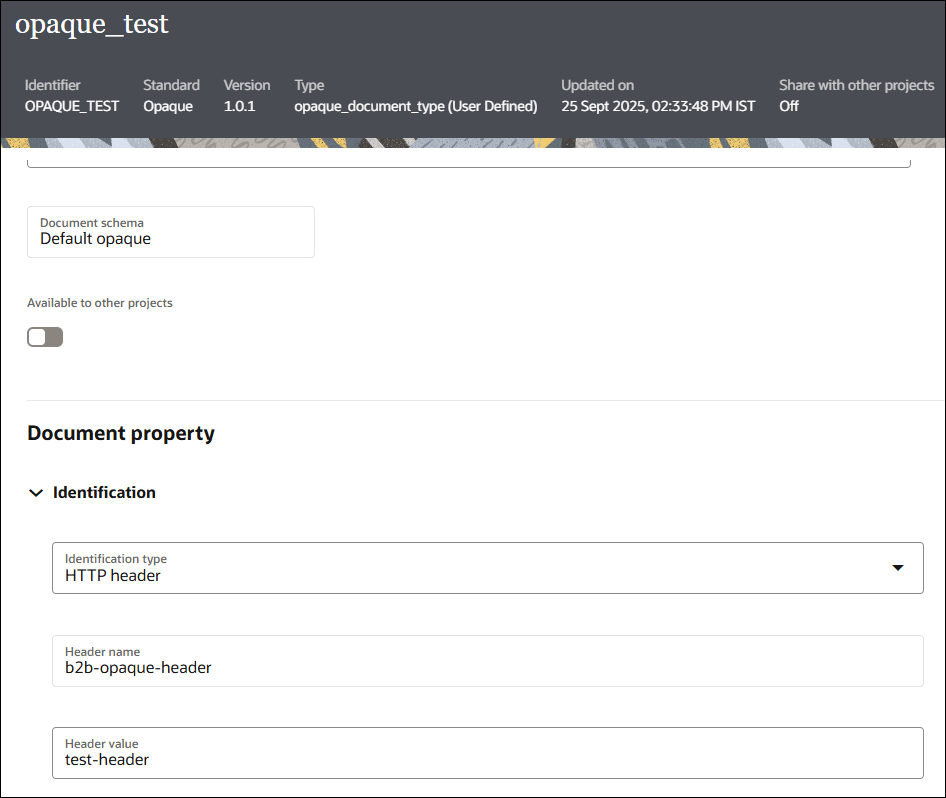Select the Header name input field

coord(488,661)
